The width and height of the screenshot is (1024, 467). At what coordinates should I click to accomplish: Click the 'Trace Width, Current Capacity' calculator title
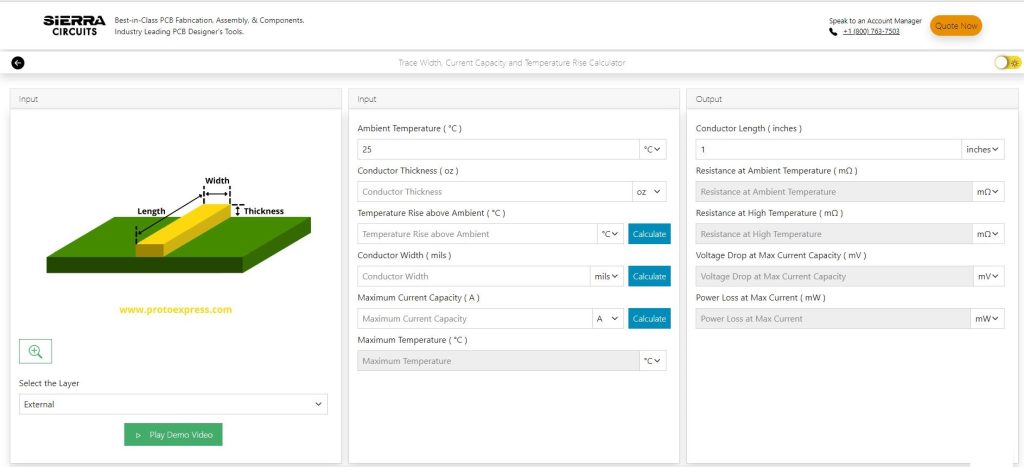(x=511, y=63)
